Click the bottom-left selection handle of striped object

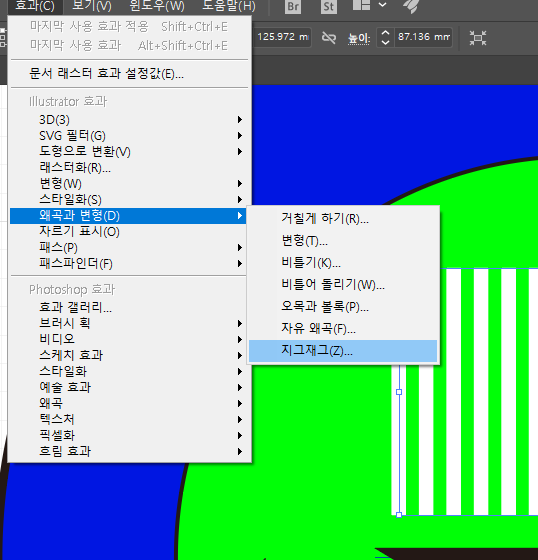coord(399,515)
